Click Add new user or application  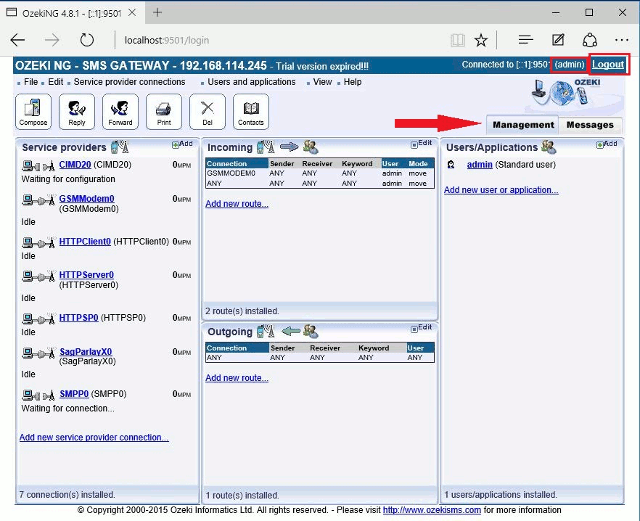click(x=501, y=190)
